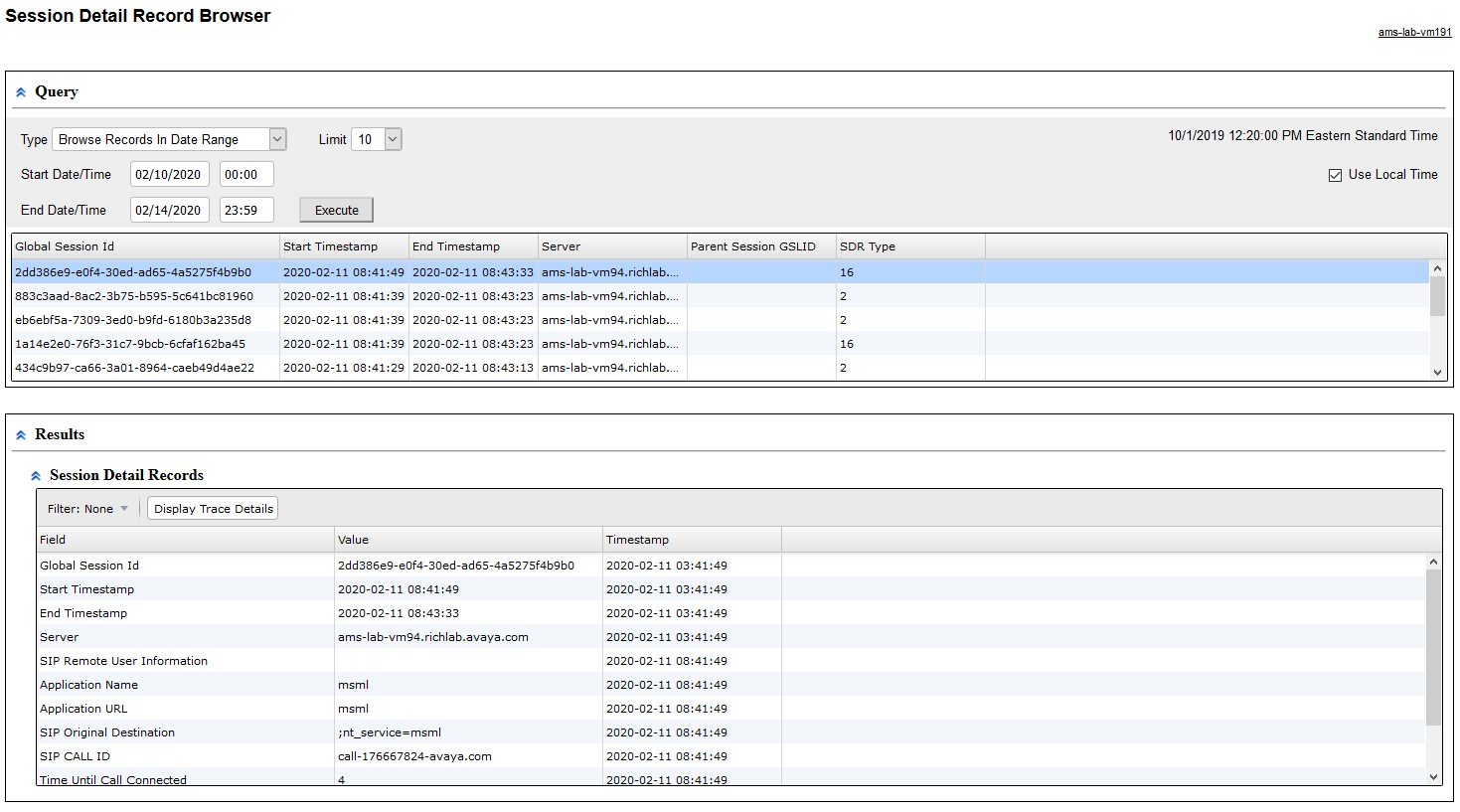Select session row 1a14e2e0-76f3-31c7-9bcb-6cfaf162ba45
1460x812 pixels.
(721, 344)
